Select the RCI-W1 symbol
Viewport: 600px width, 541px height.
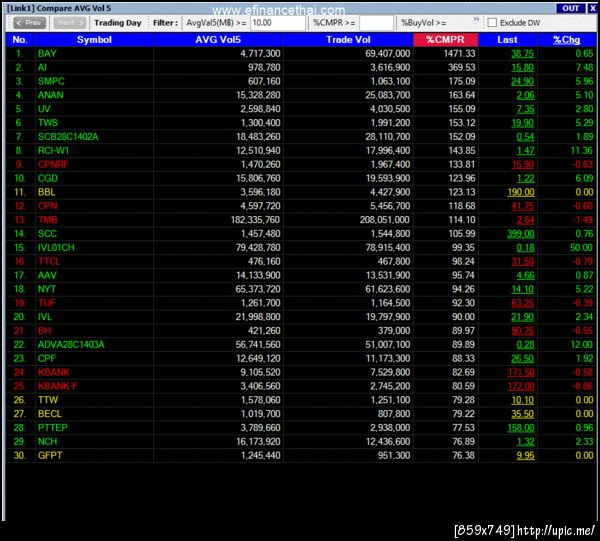tap(53, 150)
